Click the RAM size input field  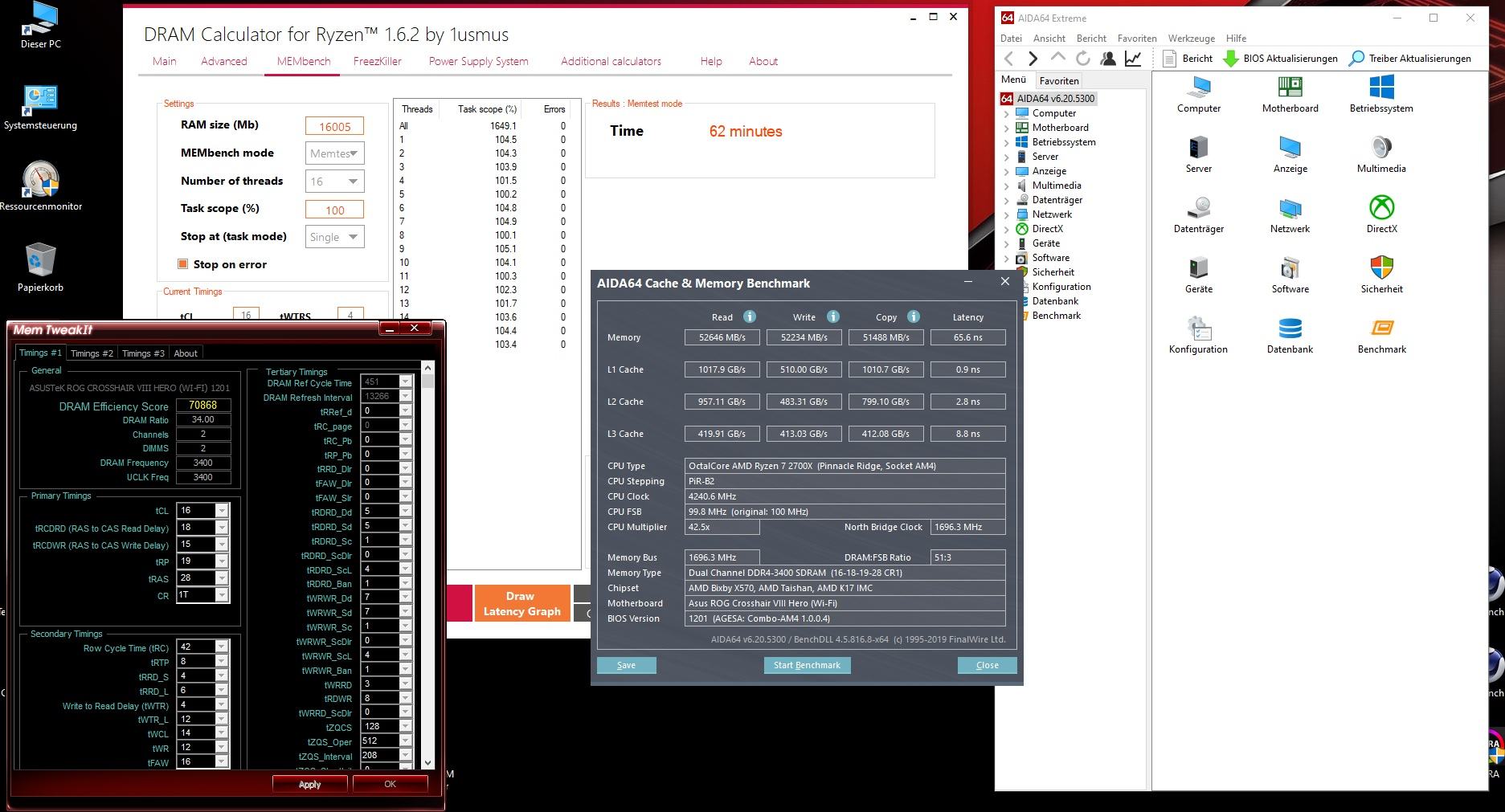pos(334,126)
